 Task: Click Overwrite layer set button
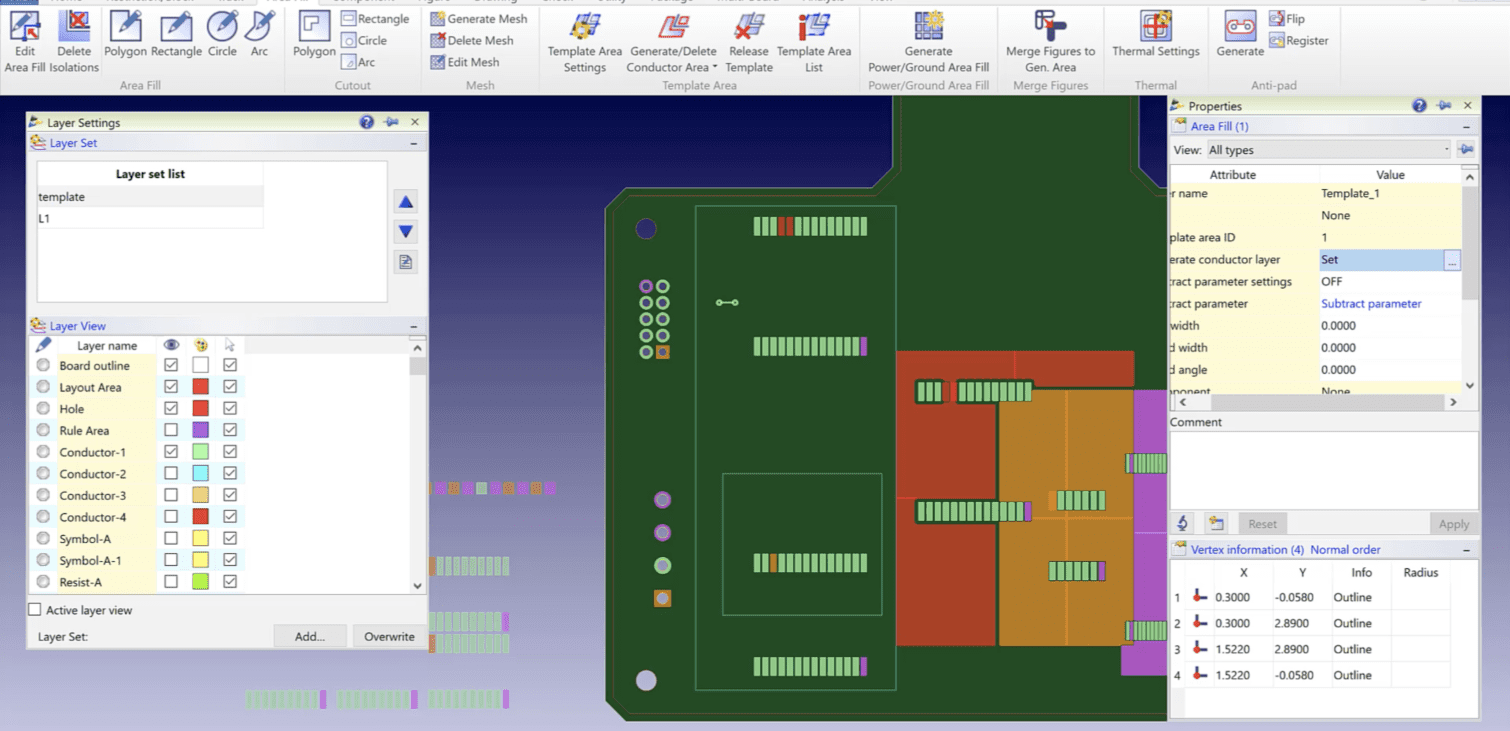tap(389, 636)
